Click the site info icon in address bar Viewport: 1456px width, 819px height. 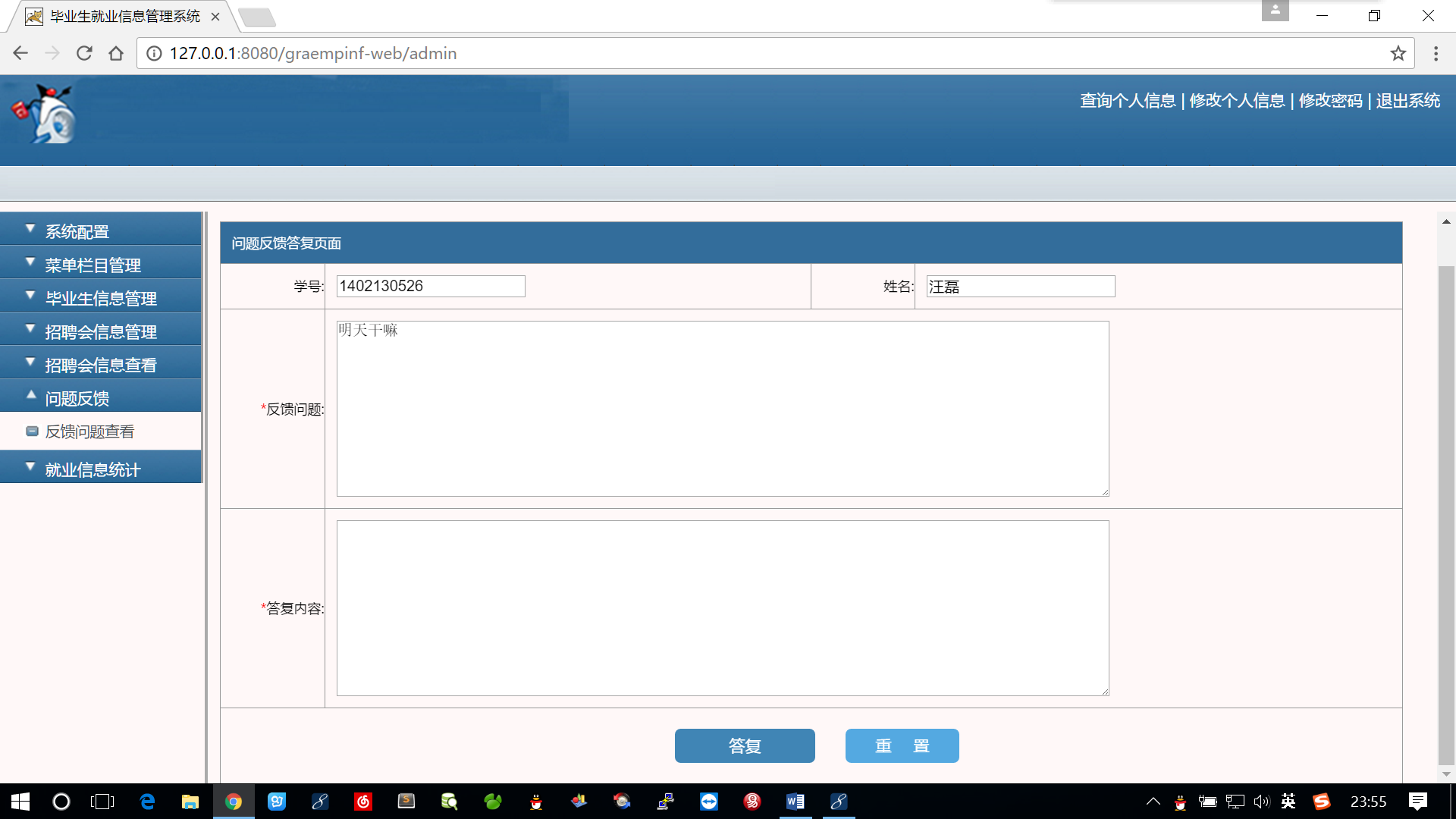click(154, 53)
